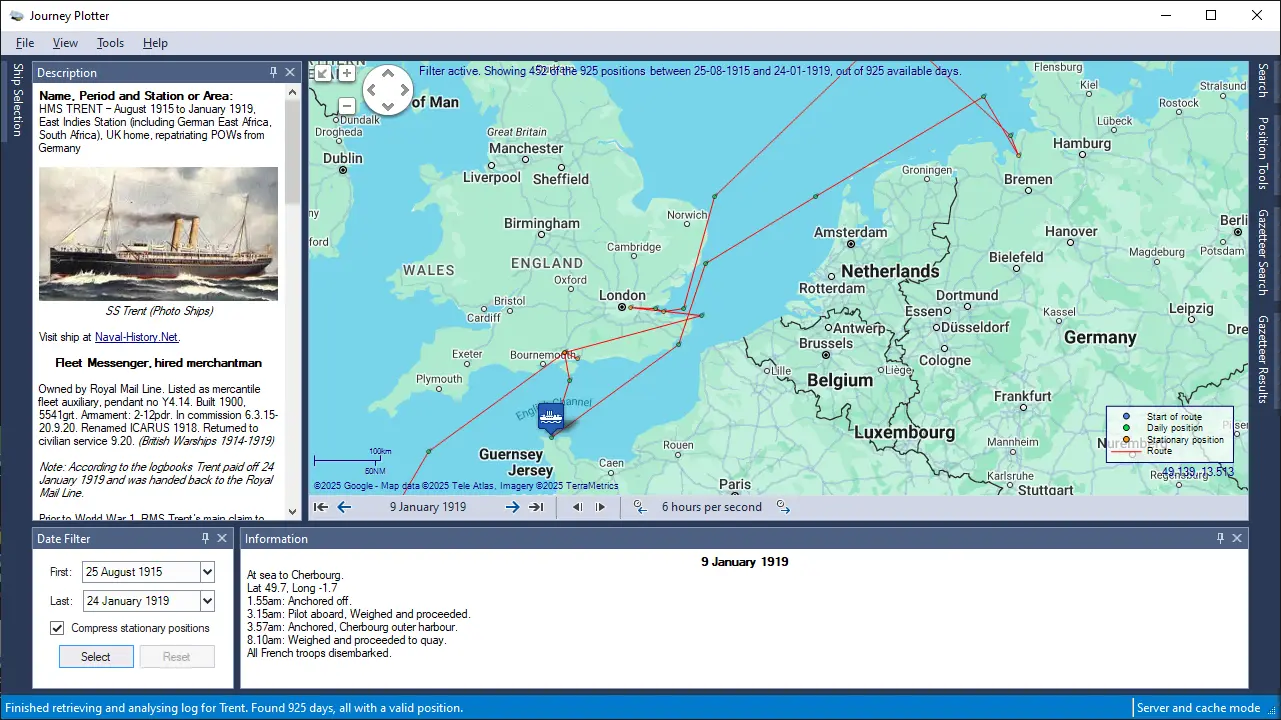Click the ship marker on the map

(x=551, y=416)
